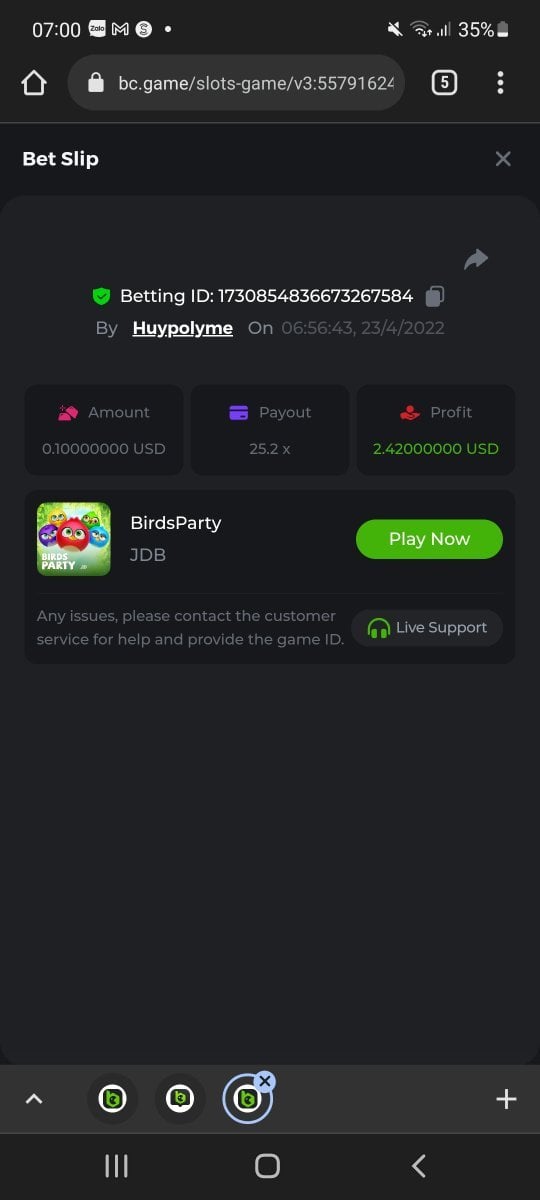
Task: Tap the Android back navigation arrow
Action: pyautogui.click(x=419, y=1166)
